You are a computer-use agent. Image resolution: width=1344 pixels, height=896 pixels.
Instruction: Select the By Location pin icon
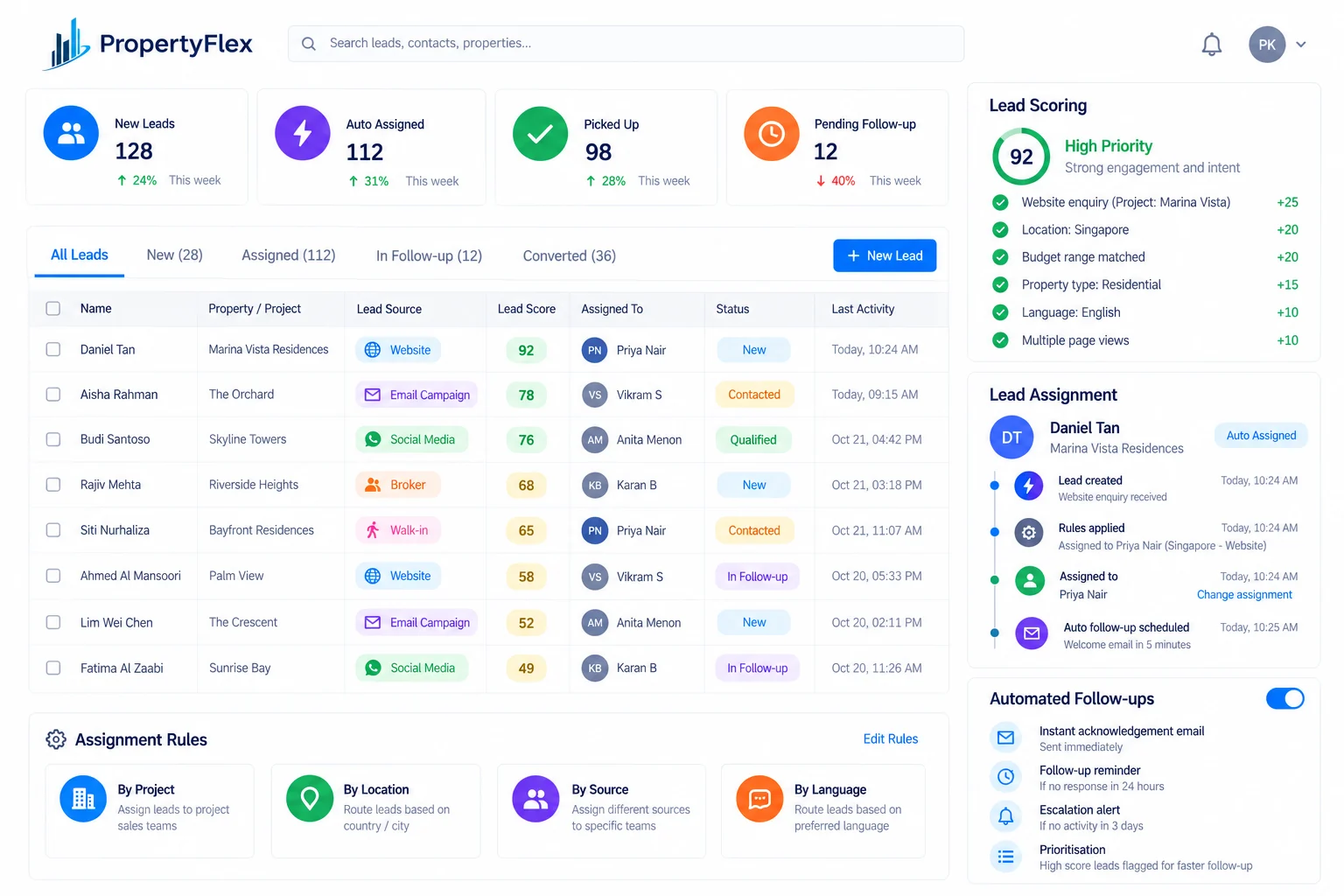[310, 799]
